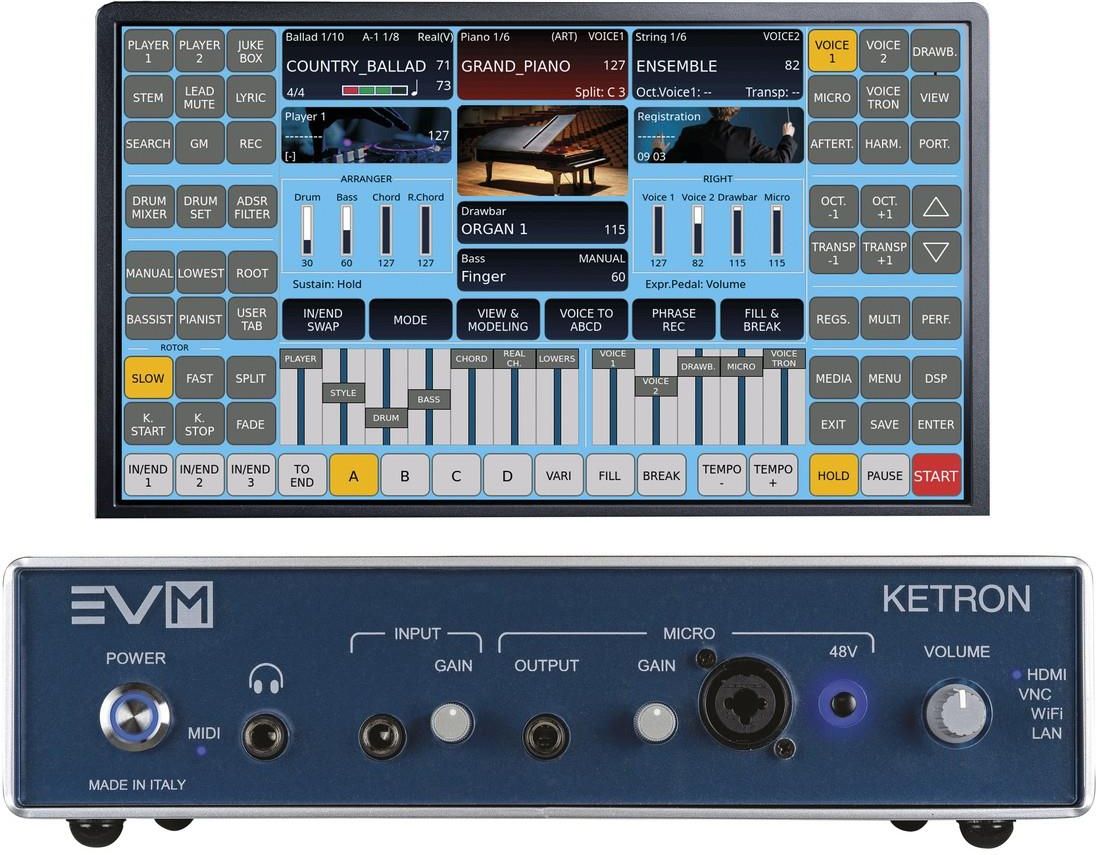Toggle LEAD MUTE
This screenshot has height=855, width=1096.
pyautogui.click(x=199, y=97)
